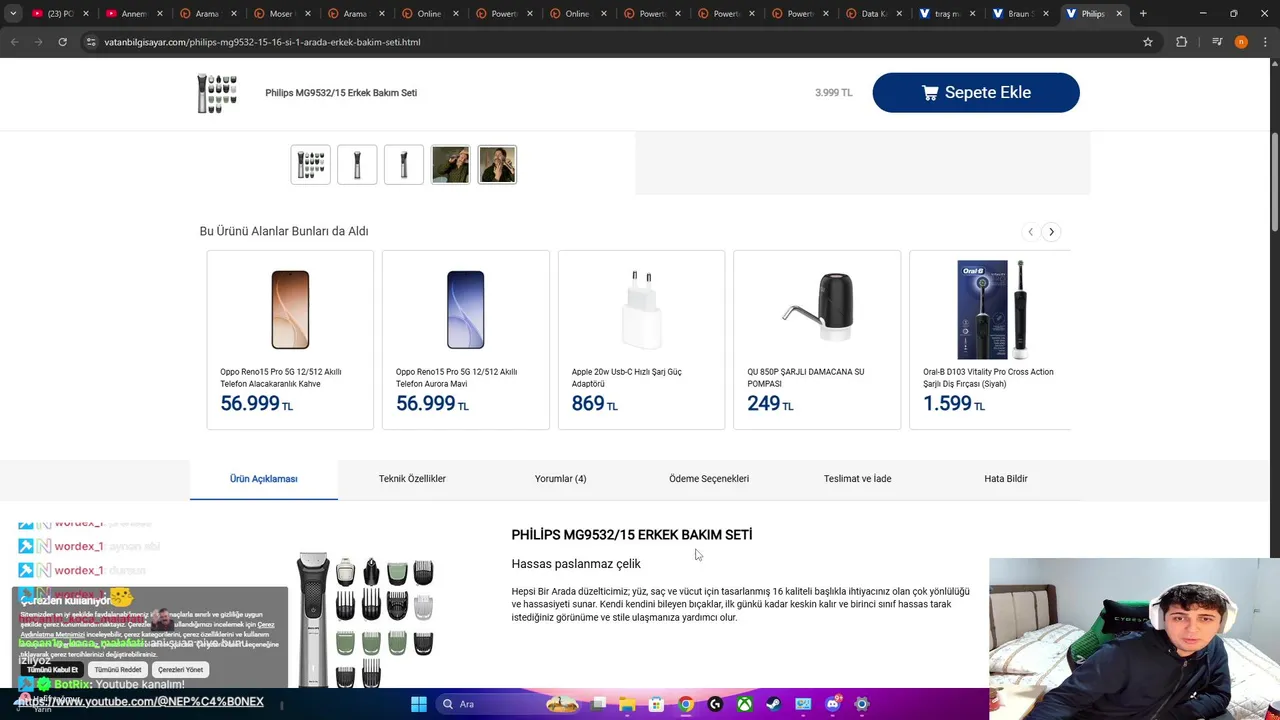Switch to Hata Bildir tab
The height and width of the screenshot is (720, 1280).
pos(1006,479)
